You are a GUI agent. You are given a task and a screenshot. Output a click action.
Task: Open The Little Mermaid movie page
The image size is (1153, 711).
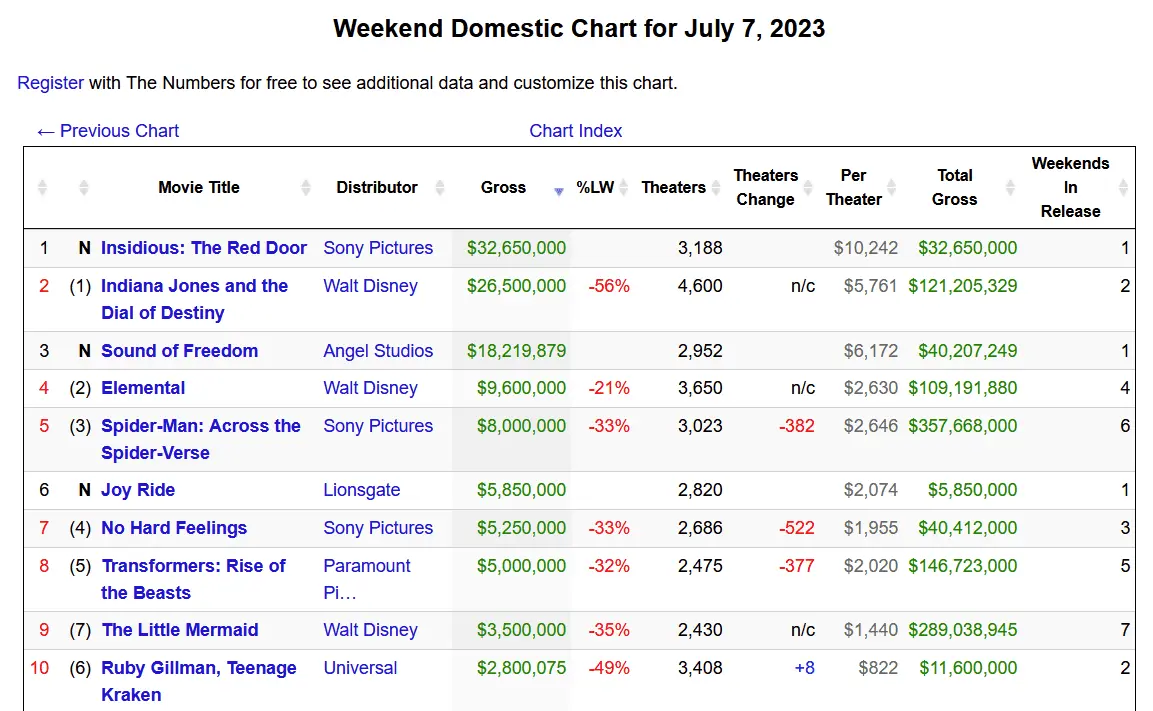click(x=180, y=630)
